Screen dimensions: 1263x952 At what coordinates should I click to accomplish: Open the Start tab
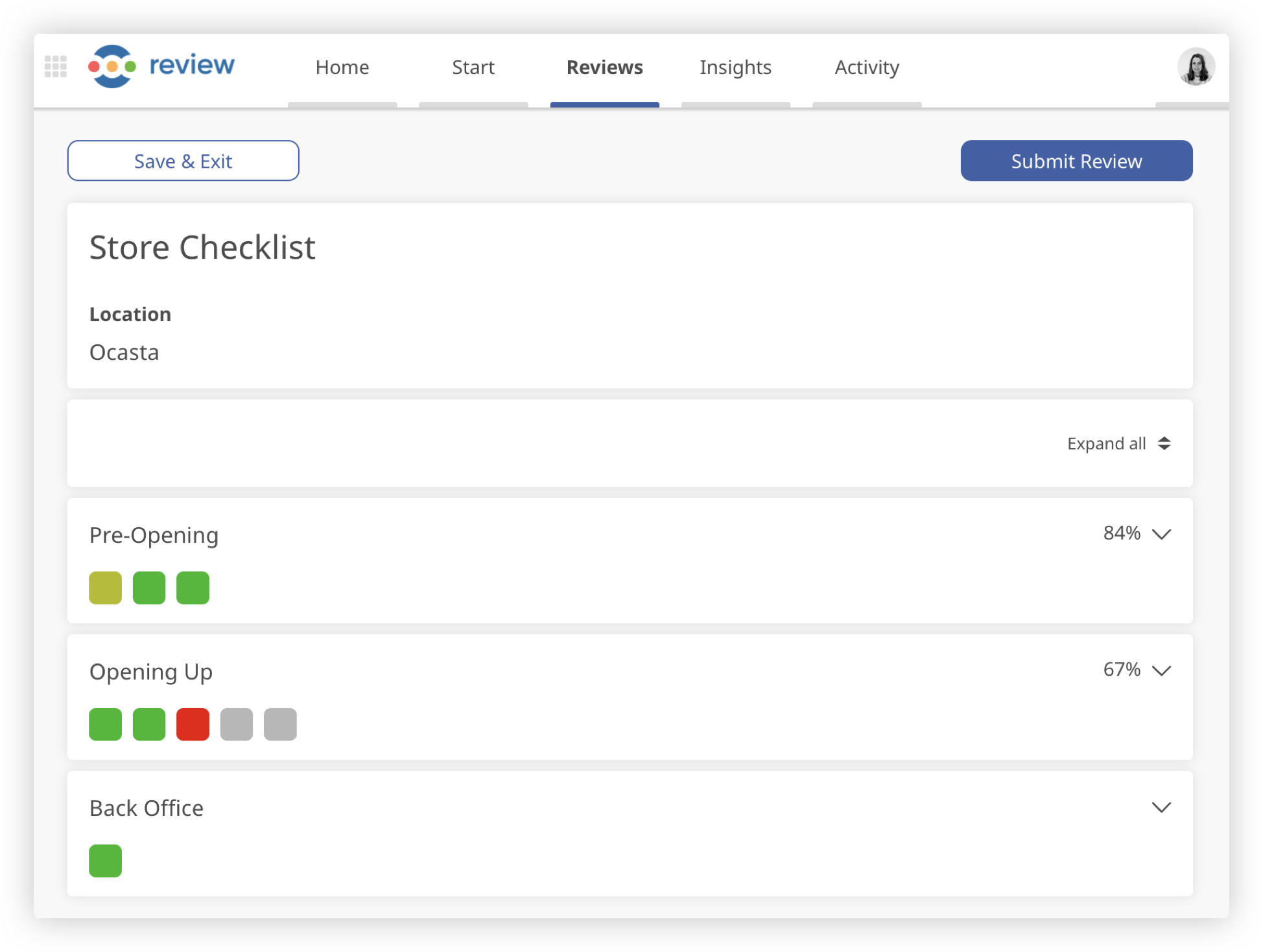click(x=473, y=67)
